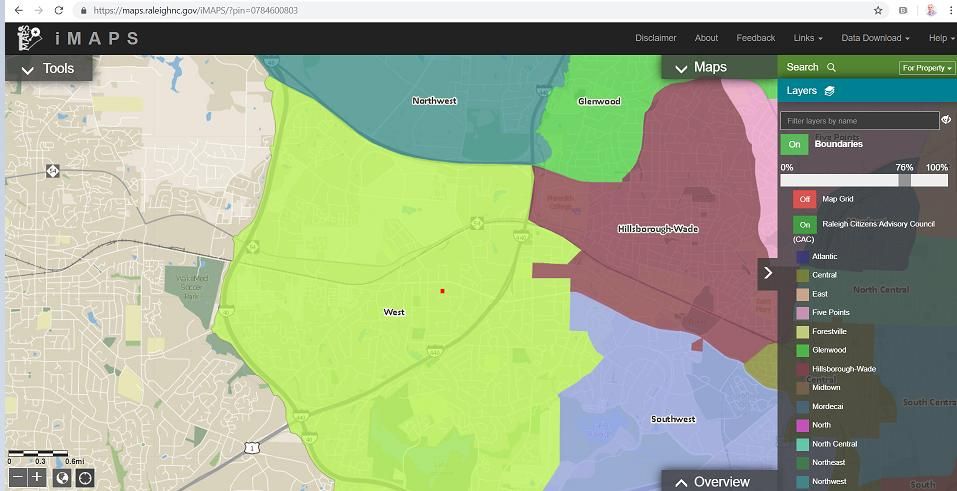Click the eye icon beside layer filter
The image size is (957, 491).
click(946, 120)
